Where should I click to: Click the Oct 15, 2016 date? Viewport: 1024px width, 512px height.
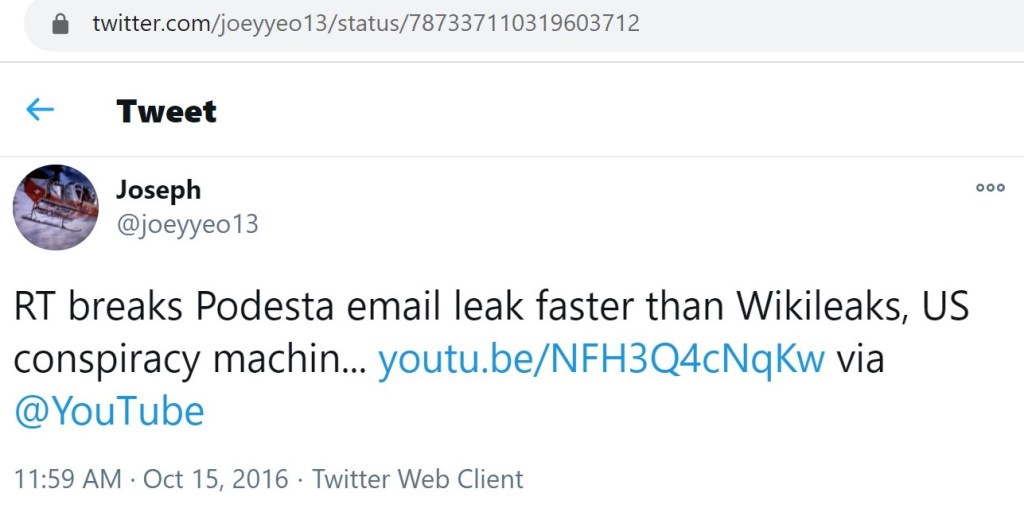(x=215, y=479)
